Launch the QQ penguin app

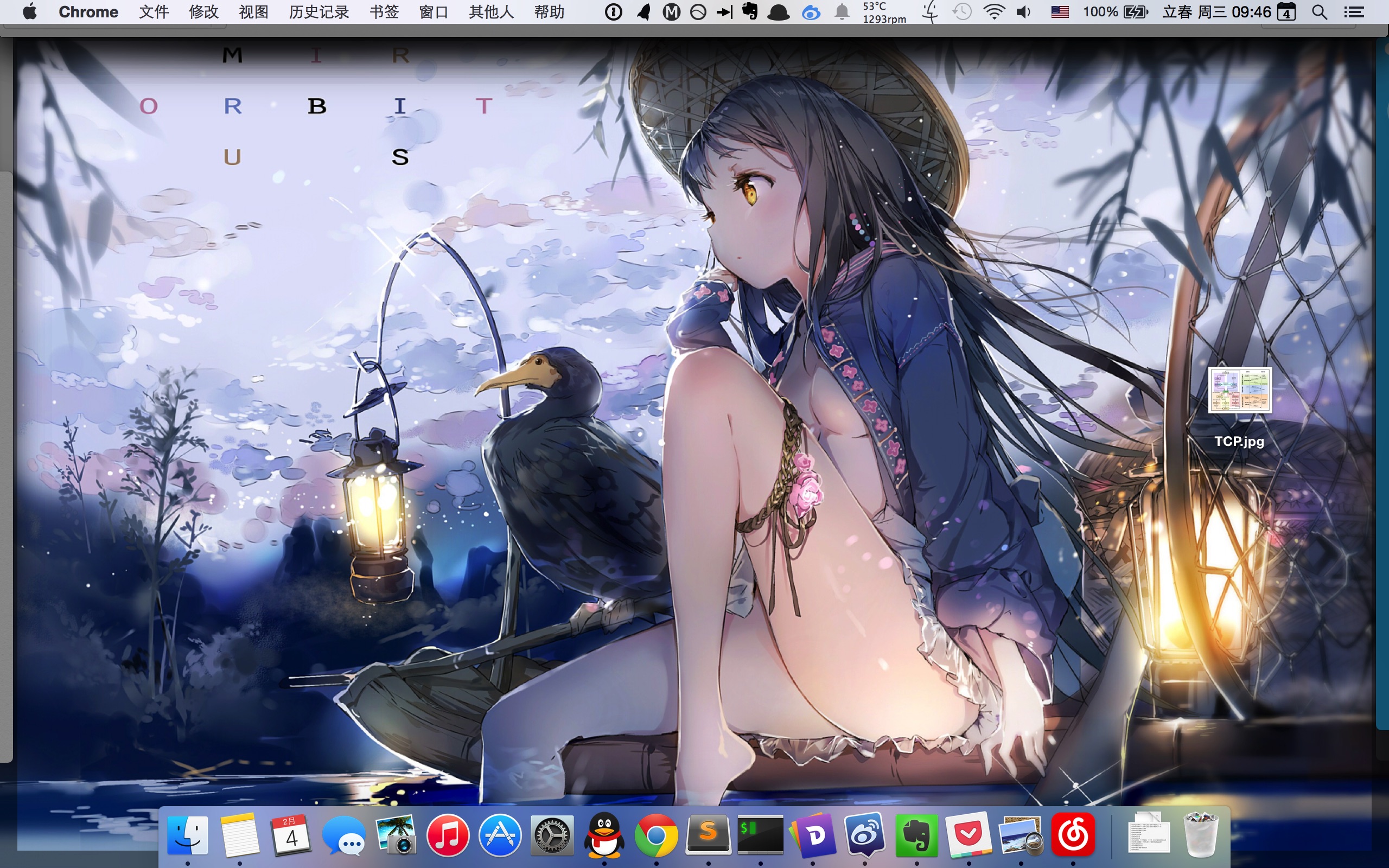point(604,834)
